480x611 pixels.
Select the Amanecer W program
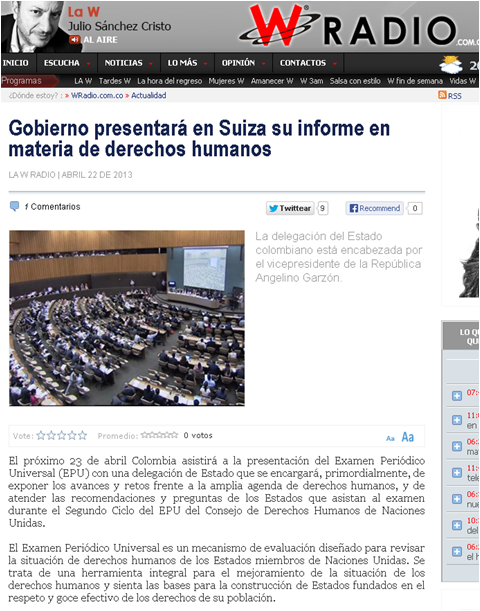click(272, 81)
